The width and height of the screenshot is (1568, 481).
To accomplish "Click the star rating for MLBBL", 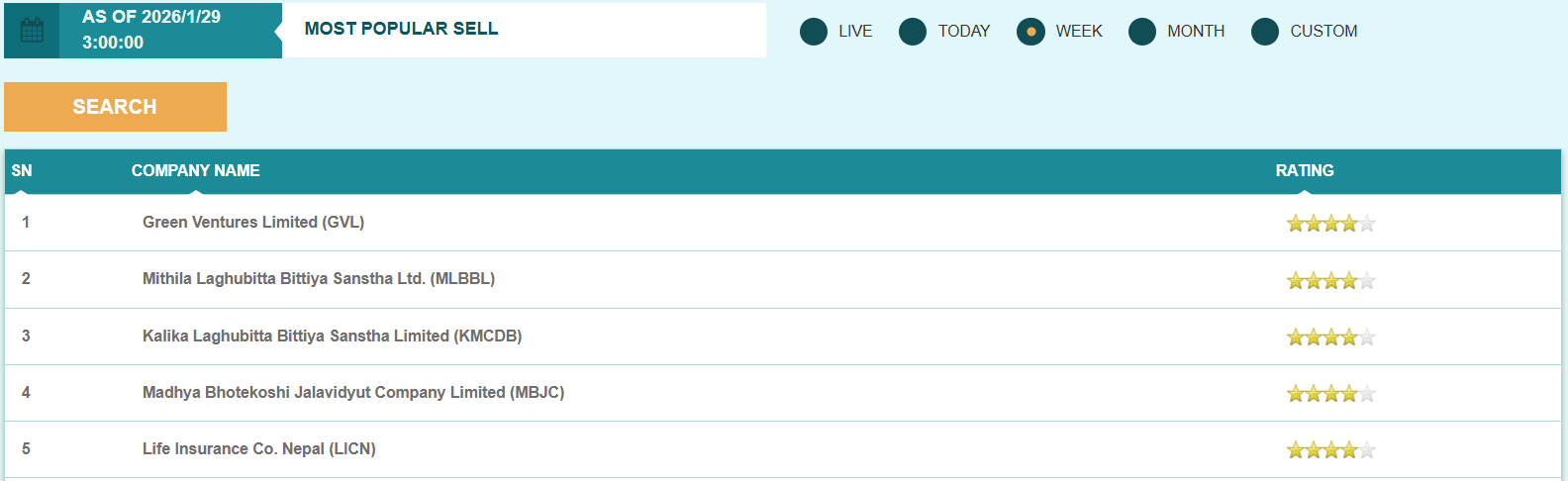I will pos(1330,281).
